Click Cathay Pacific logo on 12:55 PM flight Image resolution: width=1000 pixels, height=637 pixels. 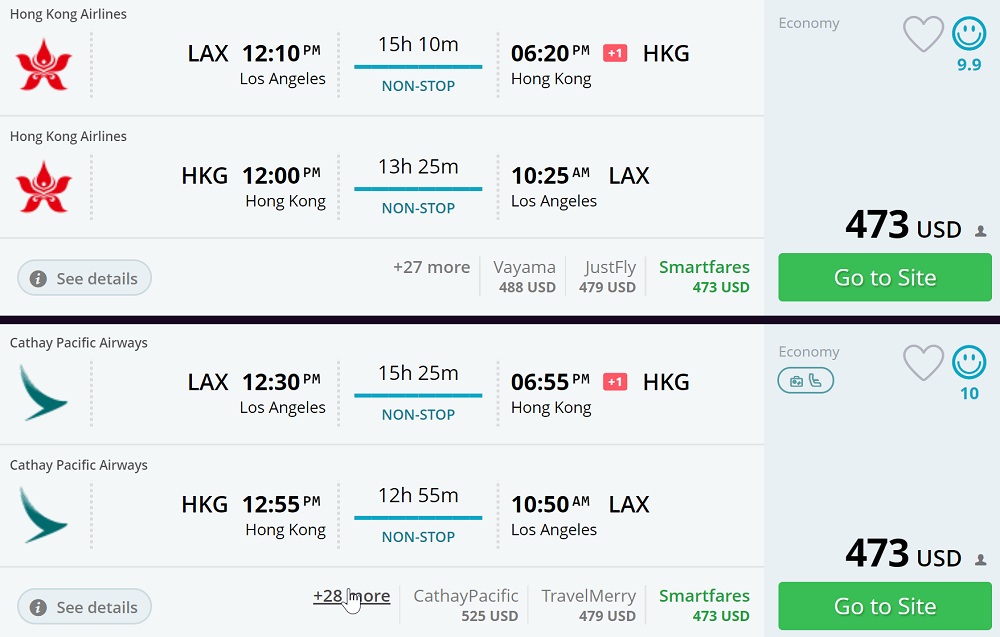tap(44, 514)
